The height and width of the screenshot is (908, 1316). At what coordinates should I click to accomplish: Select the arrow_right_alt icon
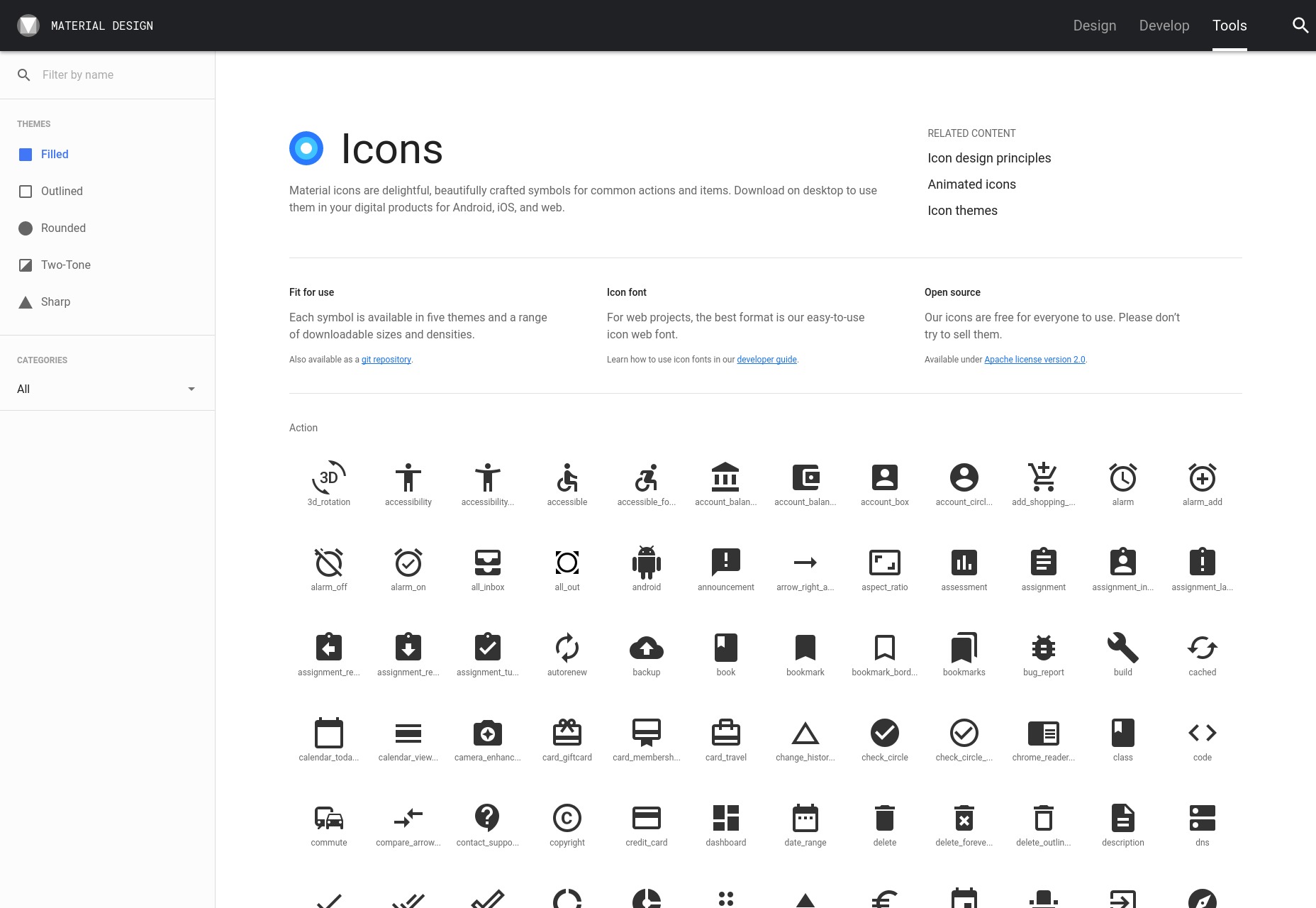click(805, 563)
